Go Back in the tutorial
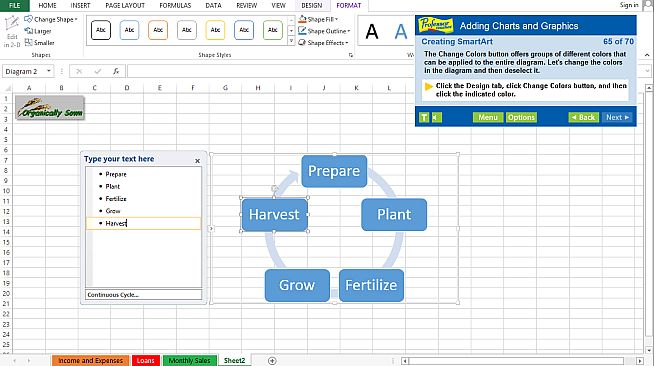 (x=584, y=118)
